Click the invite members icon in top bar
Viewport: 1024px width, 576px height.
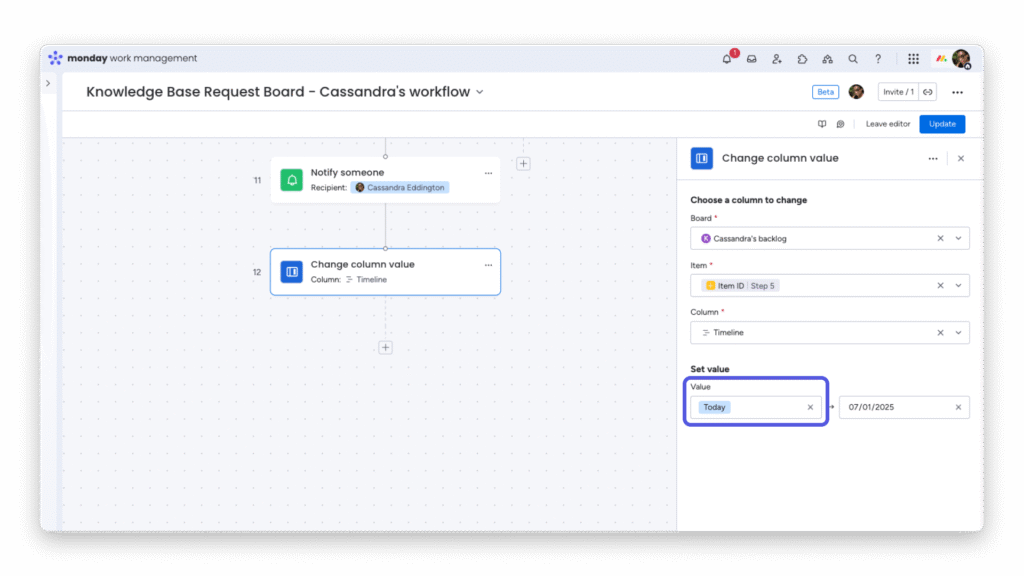point(776,59)
